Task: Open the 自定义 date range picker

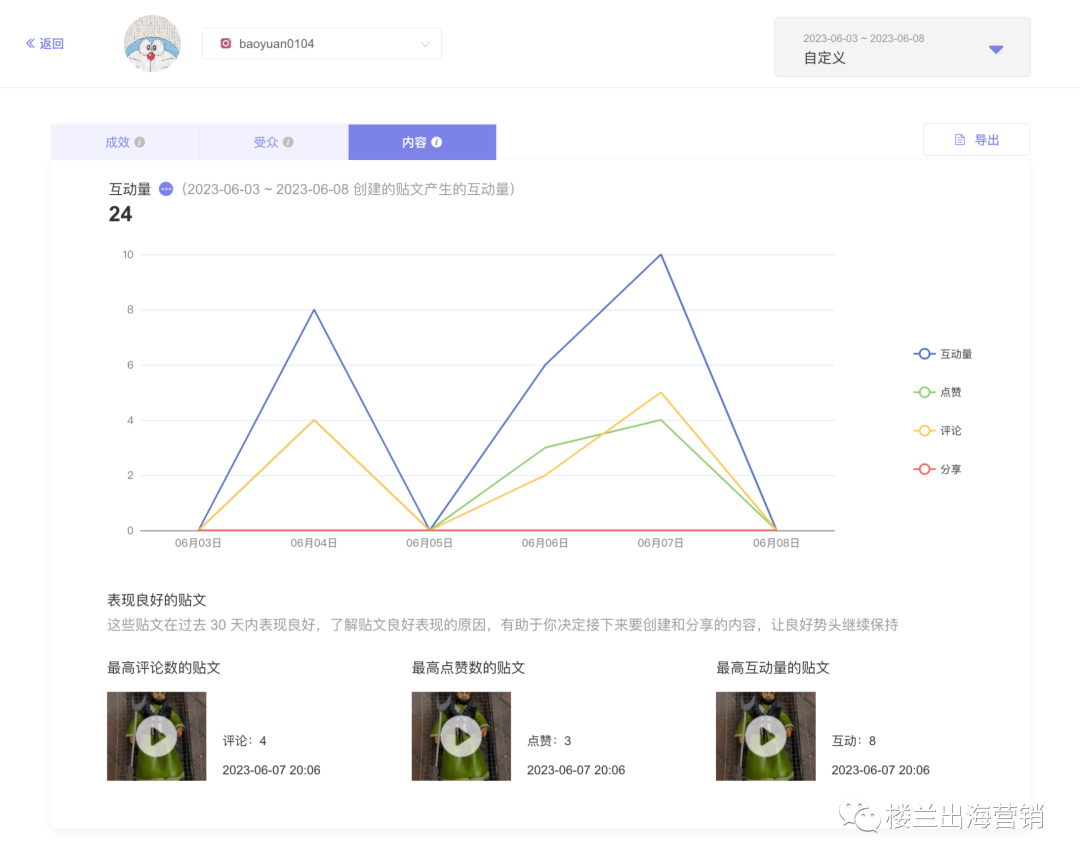Action: point(902,47)
